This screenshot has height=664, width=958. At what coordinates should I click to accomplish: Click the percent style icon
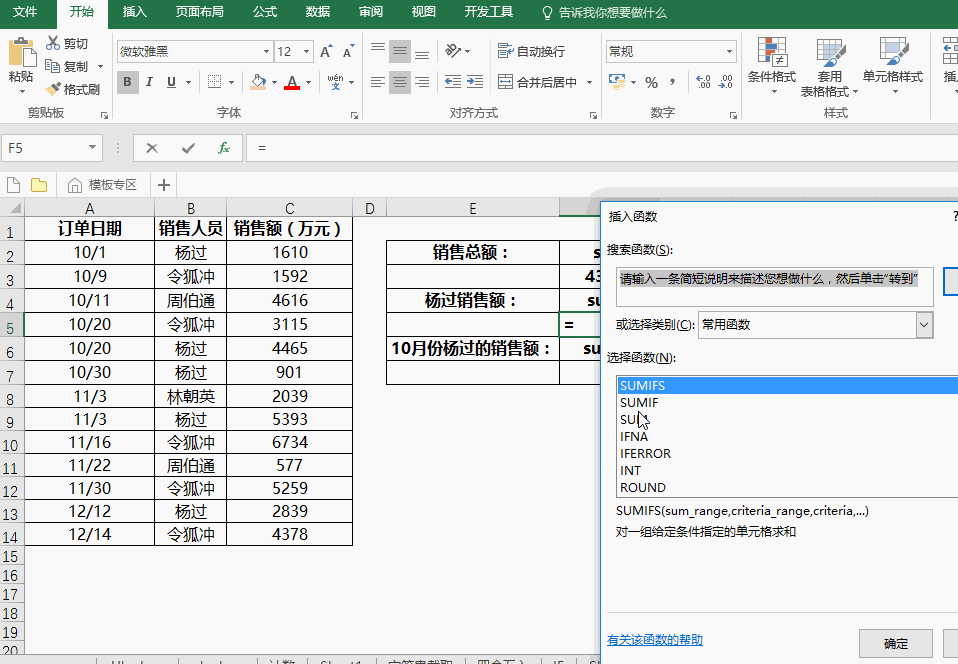tap(652, 82)
